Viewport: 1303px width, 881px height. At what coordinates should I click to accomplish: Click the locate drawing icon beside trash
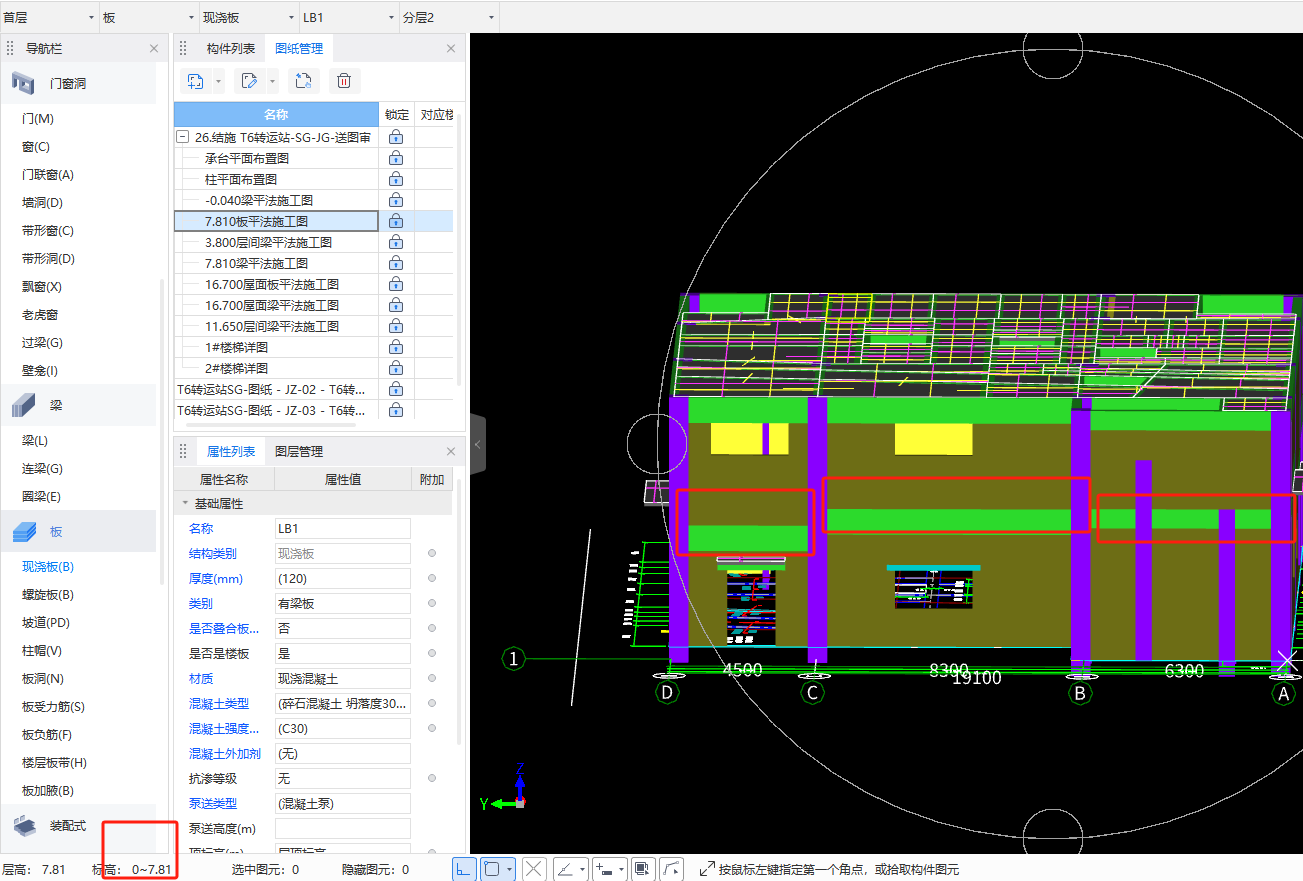click(x=303, y=82)
